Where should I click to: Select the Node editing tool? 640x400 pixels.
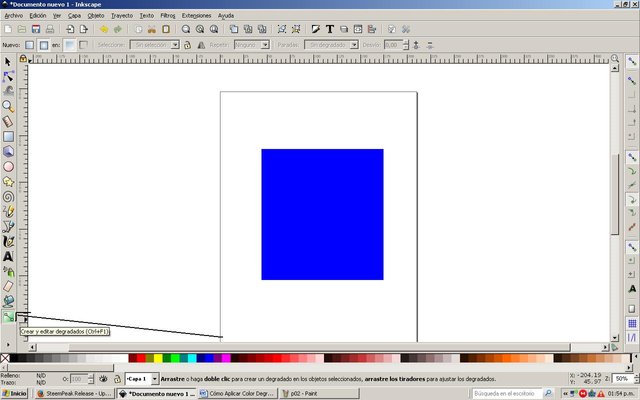click(x=8, y=77)
